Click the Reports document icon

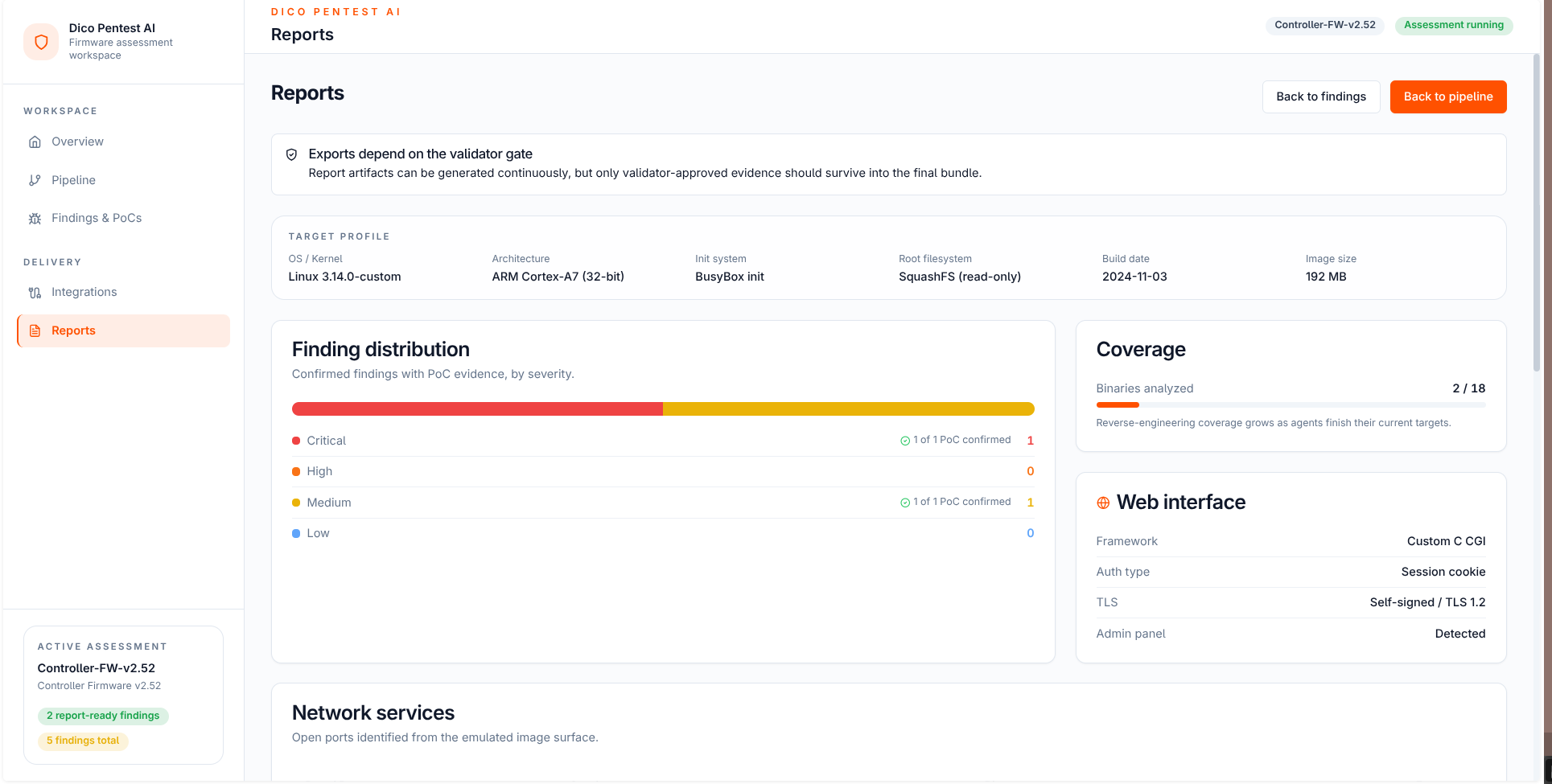[35, 330]
